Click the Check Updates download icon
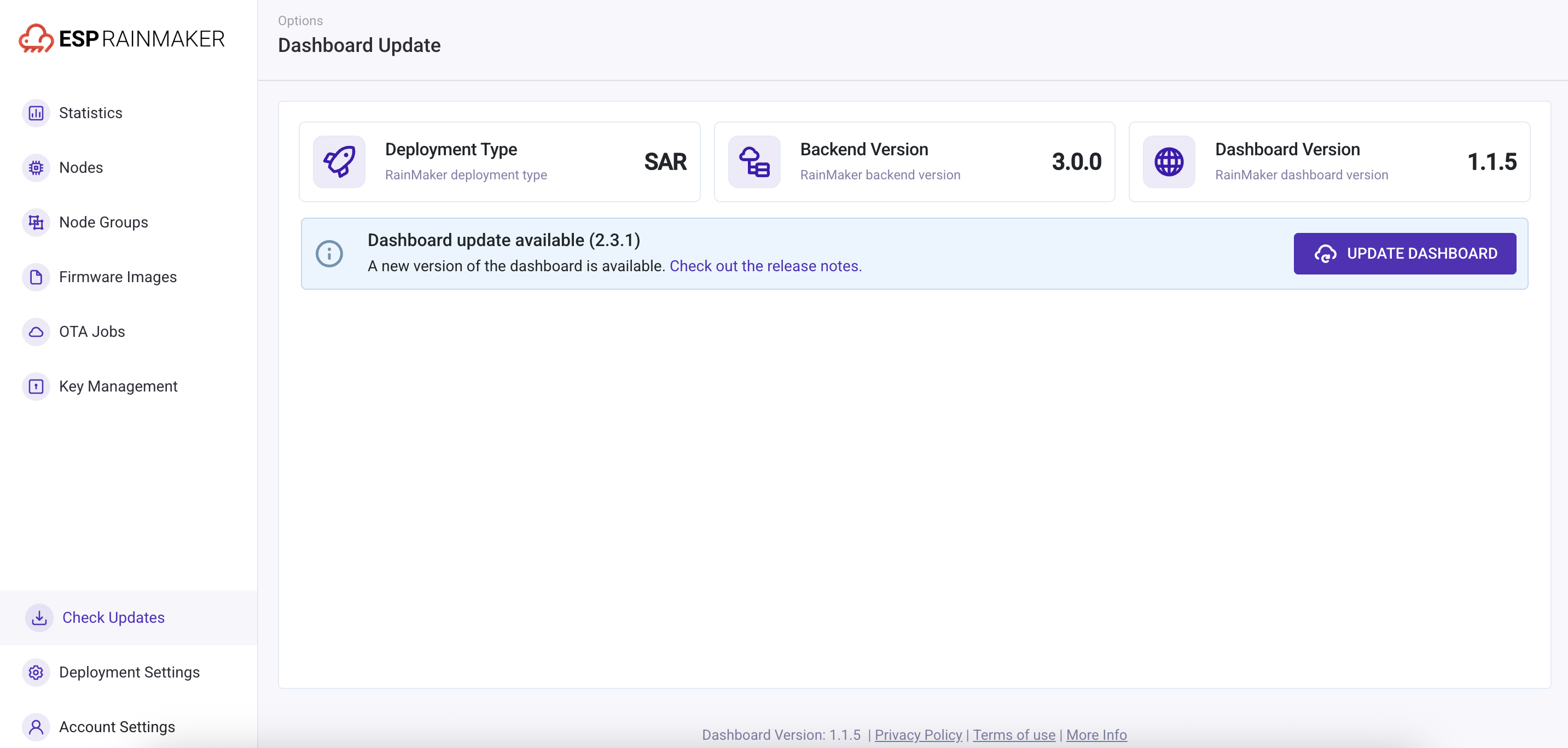This screenshot has width=1568, height=748. [38, 617]
